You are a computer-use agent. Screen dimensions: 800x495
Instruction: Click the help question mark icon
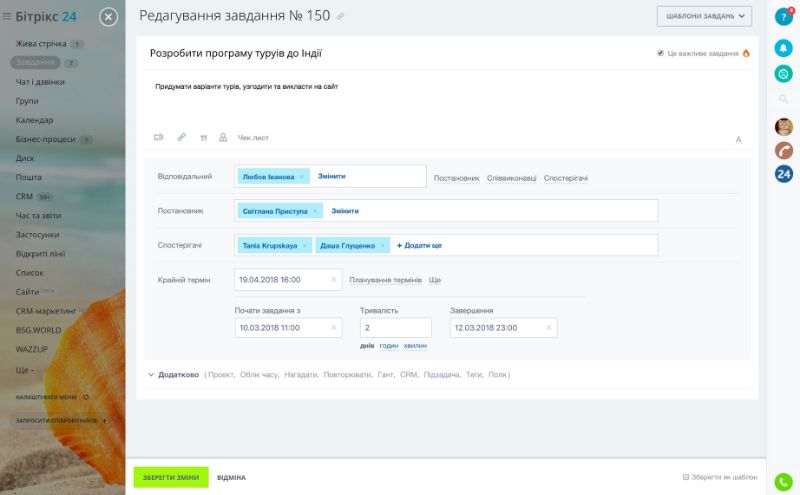(783, 16)
